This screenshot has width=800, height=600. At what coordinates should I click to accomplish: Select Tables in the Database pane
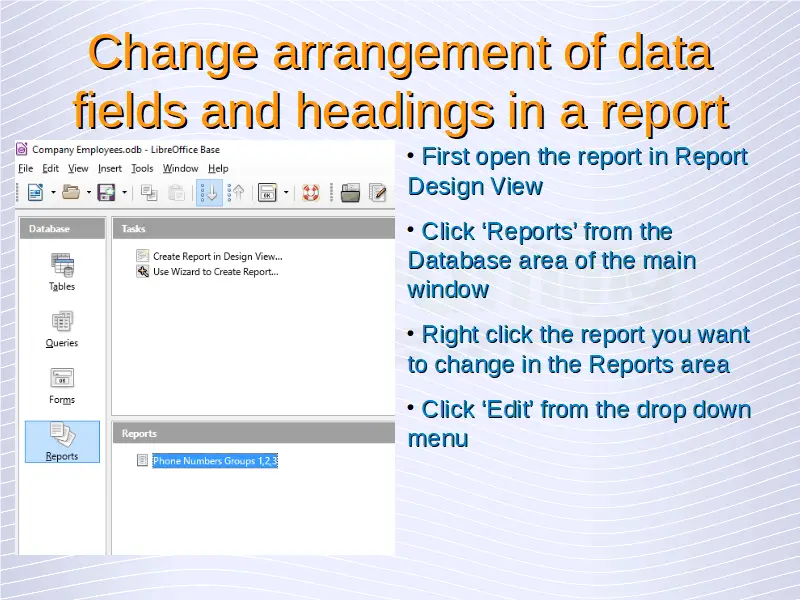tap(62, 272)
